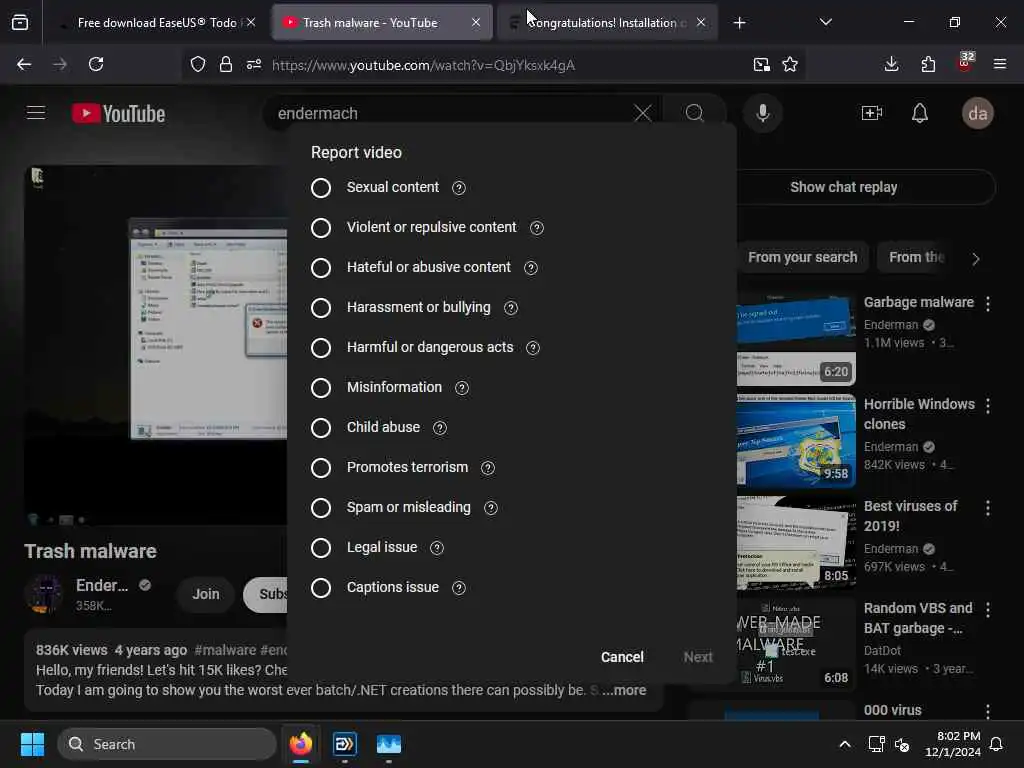Open Horrible Windows clones thumbnail
1024x768 pixels.
coord(796,441)
